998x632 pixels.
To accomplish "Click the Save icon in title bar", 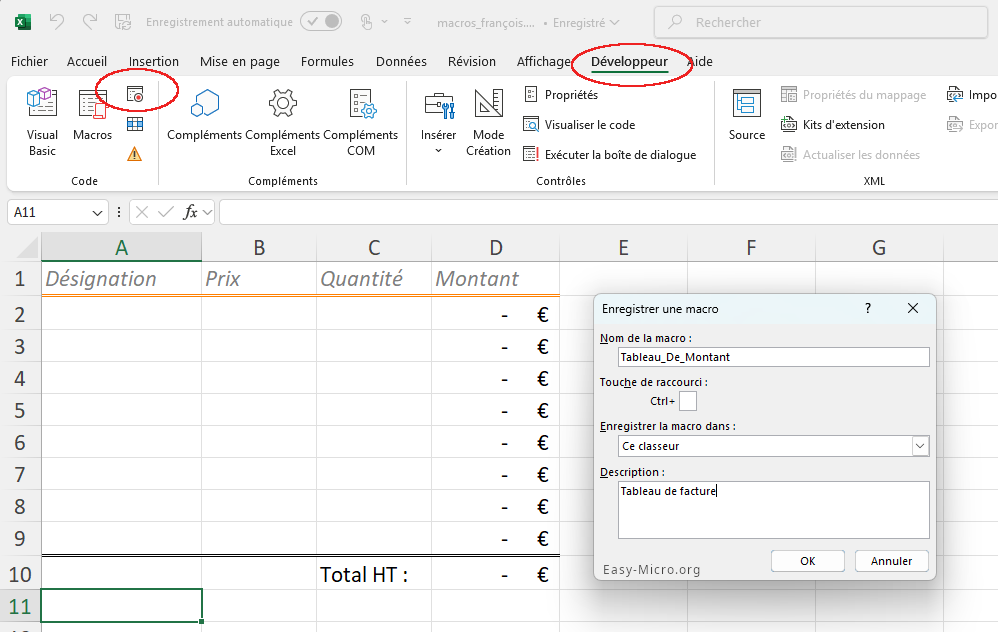I will (x=123, y=22).
